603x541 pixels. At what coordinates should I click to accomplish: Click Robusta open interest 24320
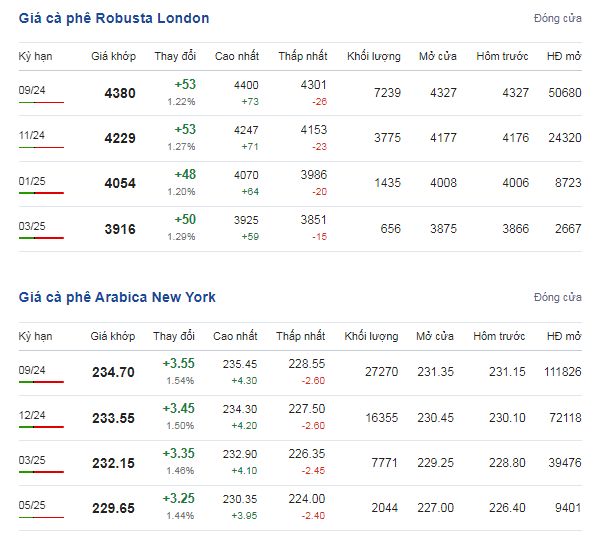[565, 138]
